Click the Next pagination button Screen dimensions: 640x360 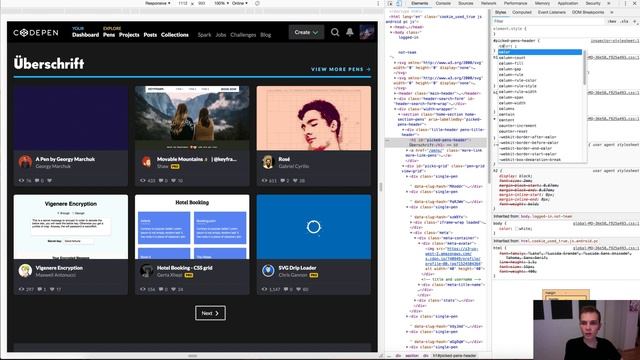[x=210, y=313]
